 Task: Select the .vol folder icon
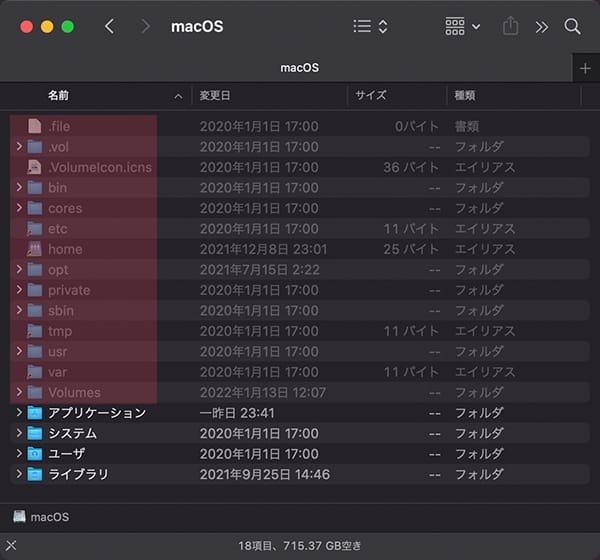pos(34,147)
